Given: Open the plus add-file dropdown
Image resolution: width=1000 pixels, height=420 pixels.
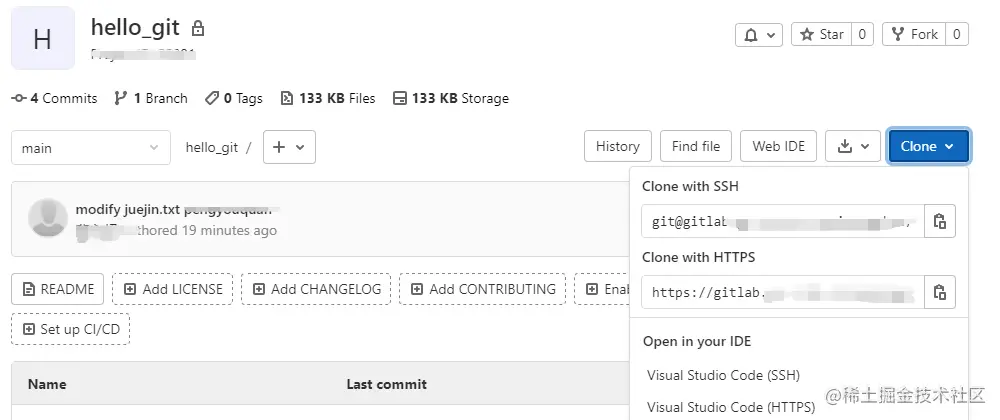Looking at the screenshot, I should click(289, 147).
